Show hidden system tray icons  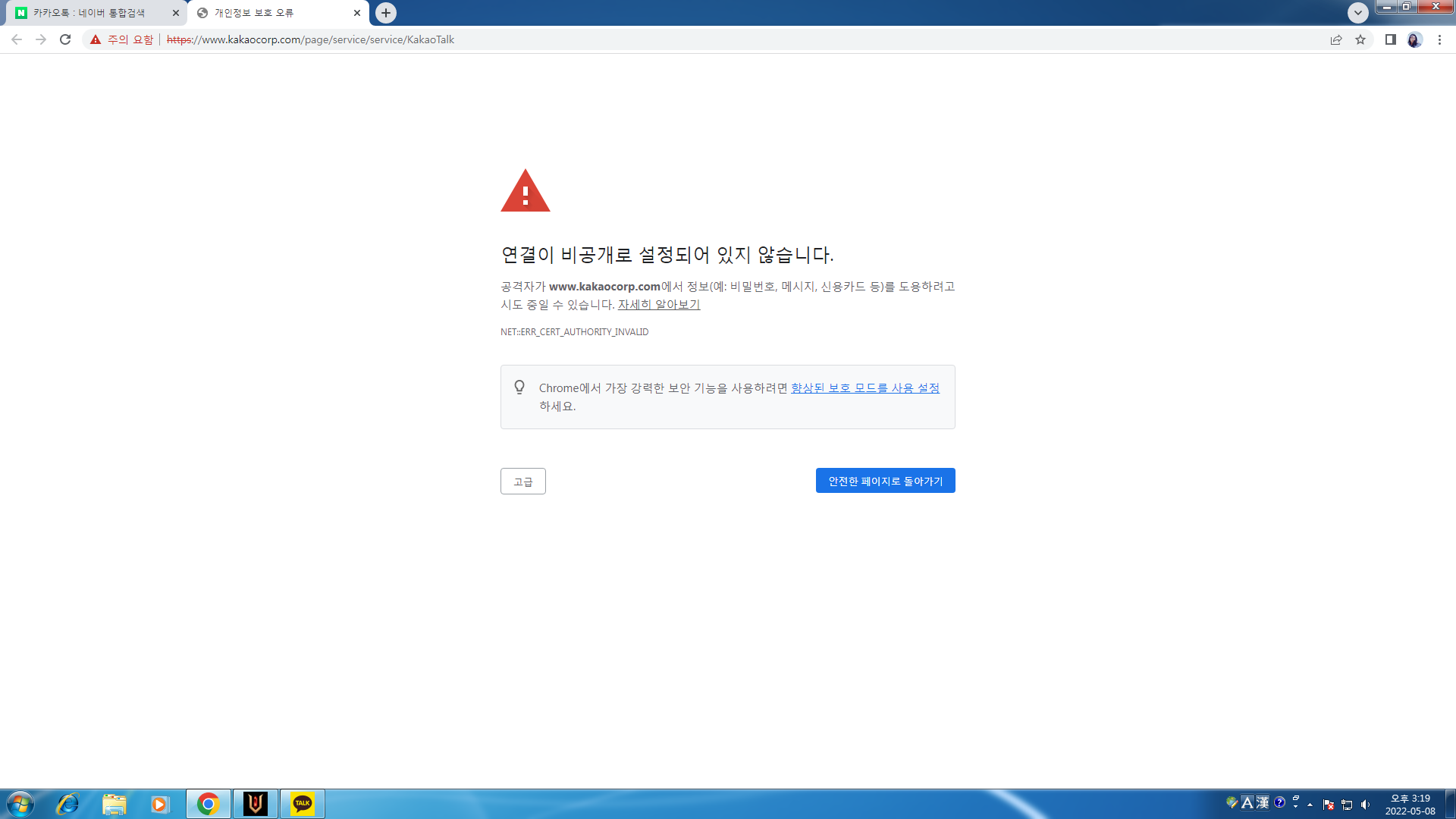point(1310,805)
